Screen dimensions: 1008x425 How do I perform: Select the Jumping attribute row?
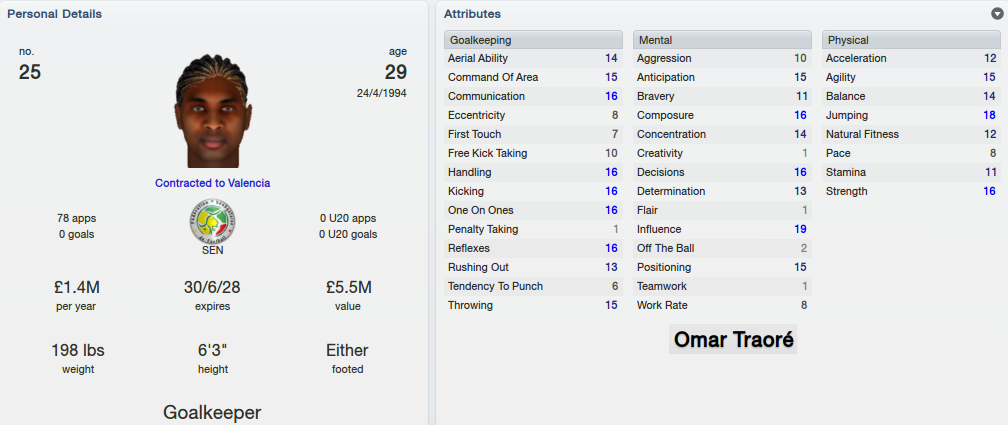(x=911, y=116)
